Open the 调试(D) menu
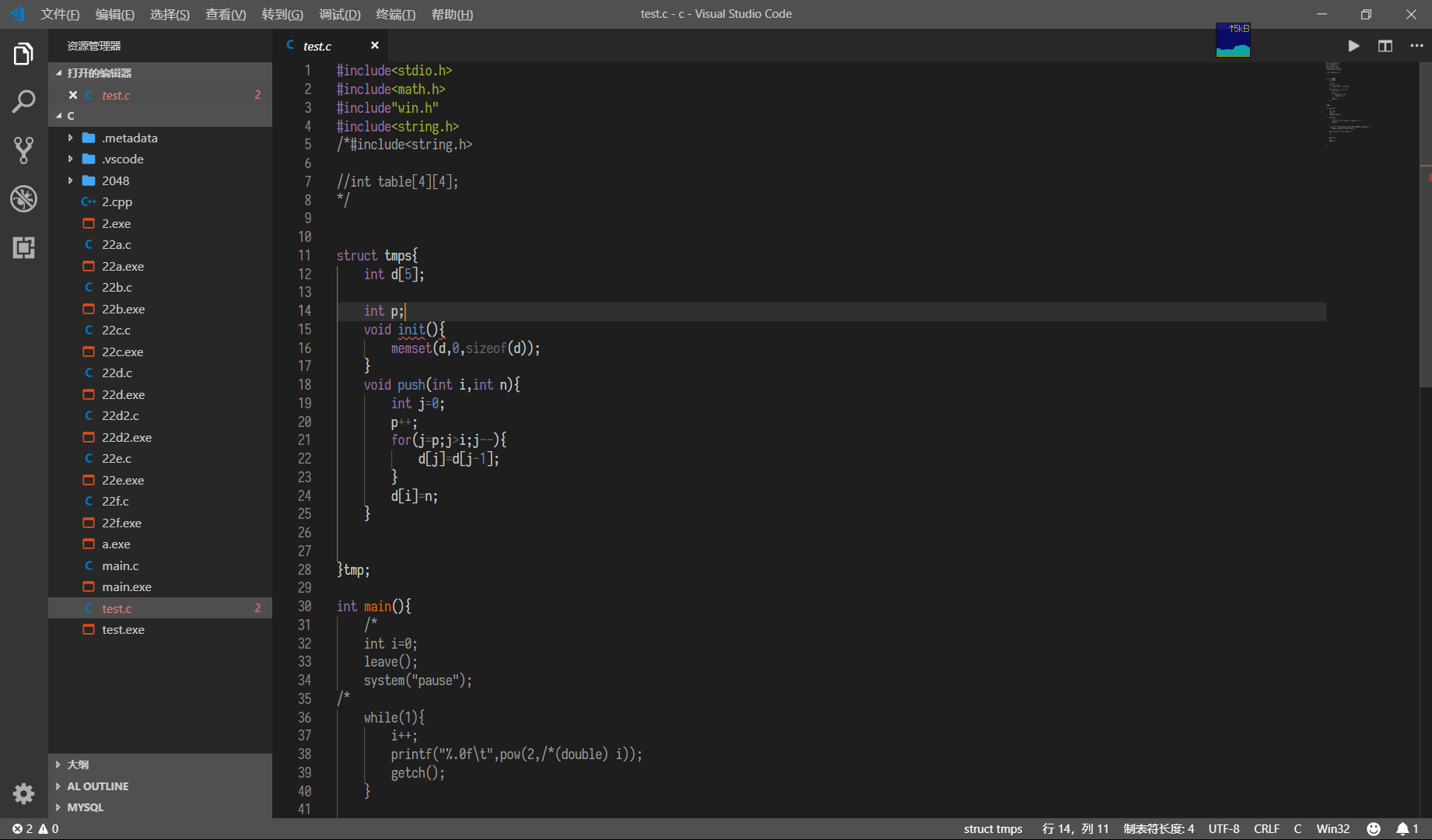Image resolution: width=1432 pixels, height=840 pixels. (340, 14)
